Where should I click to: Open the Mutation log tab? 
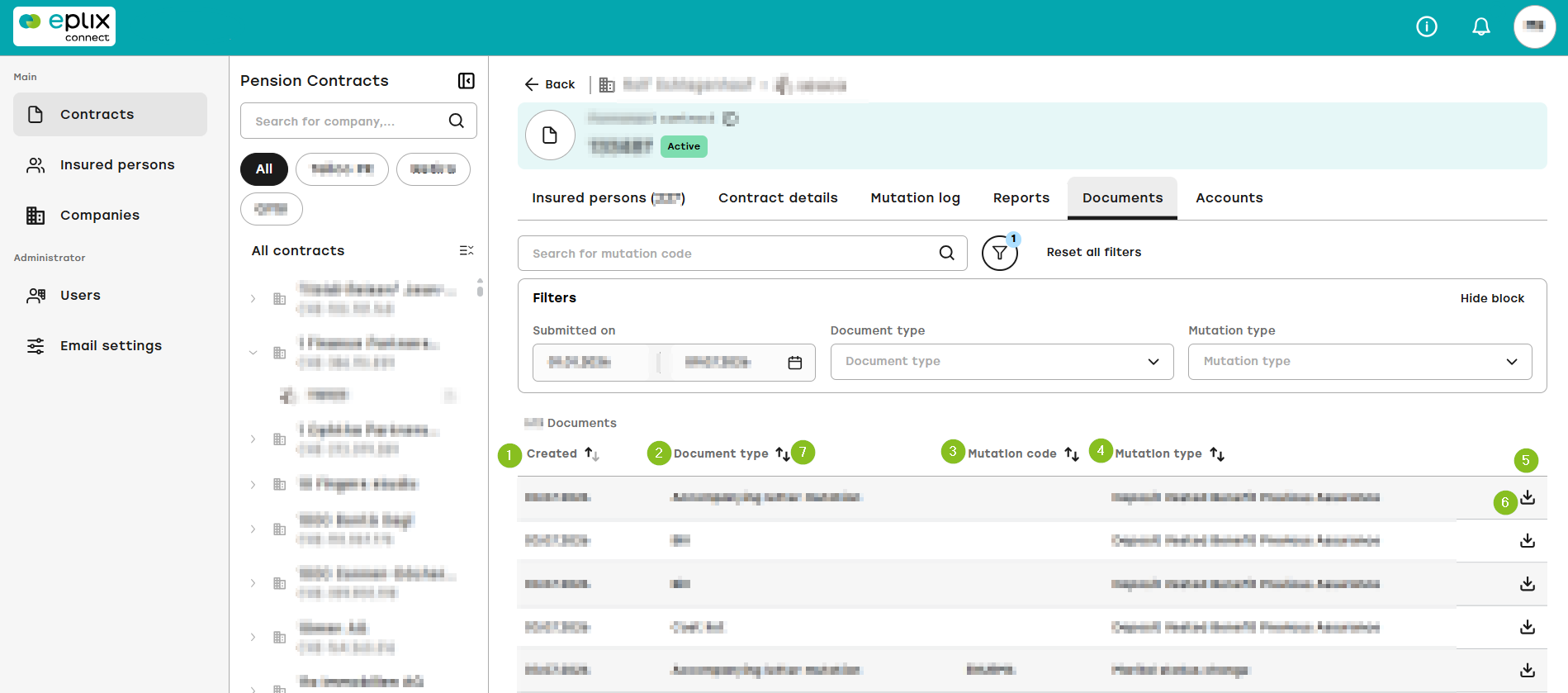coord(915,198)
